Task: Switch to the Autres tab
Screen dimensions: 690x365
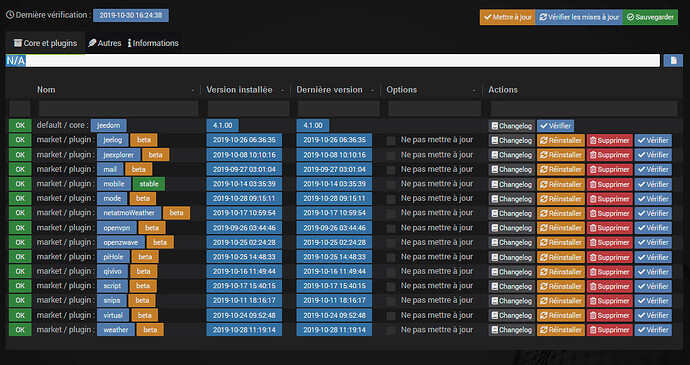Action: 105,43
